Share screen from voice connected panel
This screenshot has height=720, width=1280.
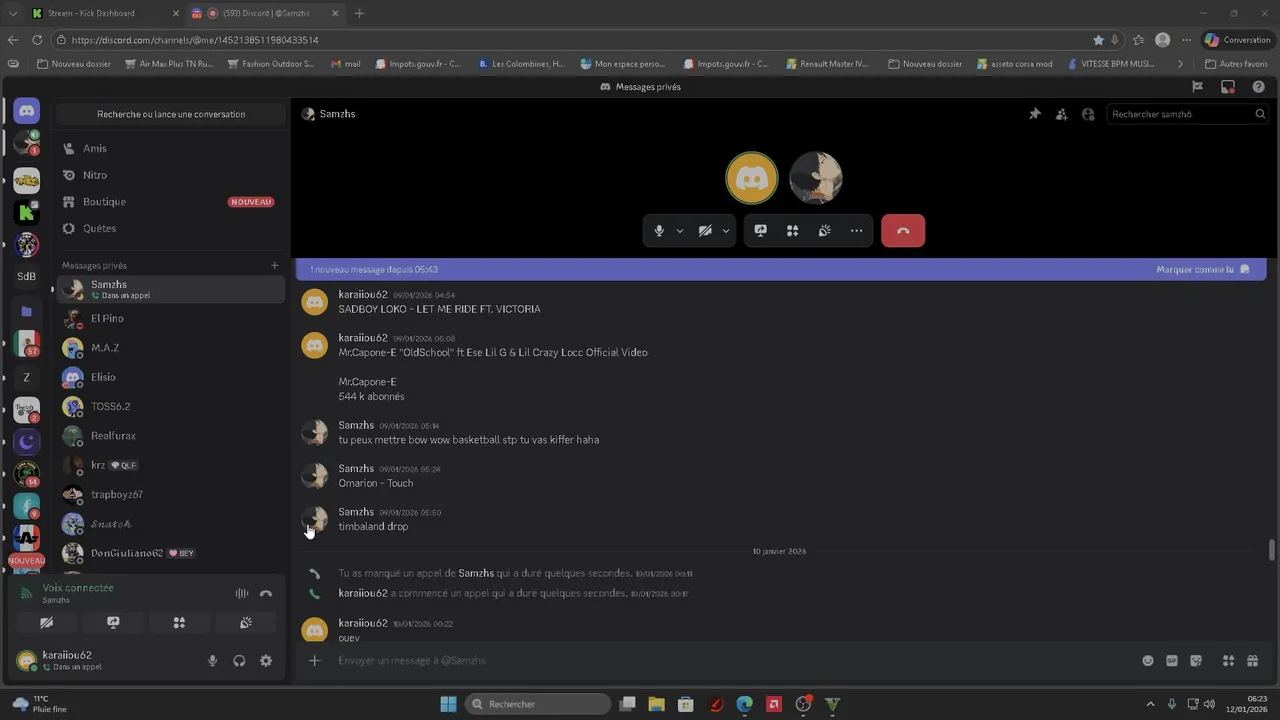click(113, 622)
